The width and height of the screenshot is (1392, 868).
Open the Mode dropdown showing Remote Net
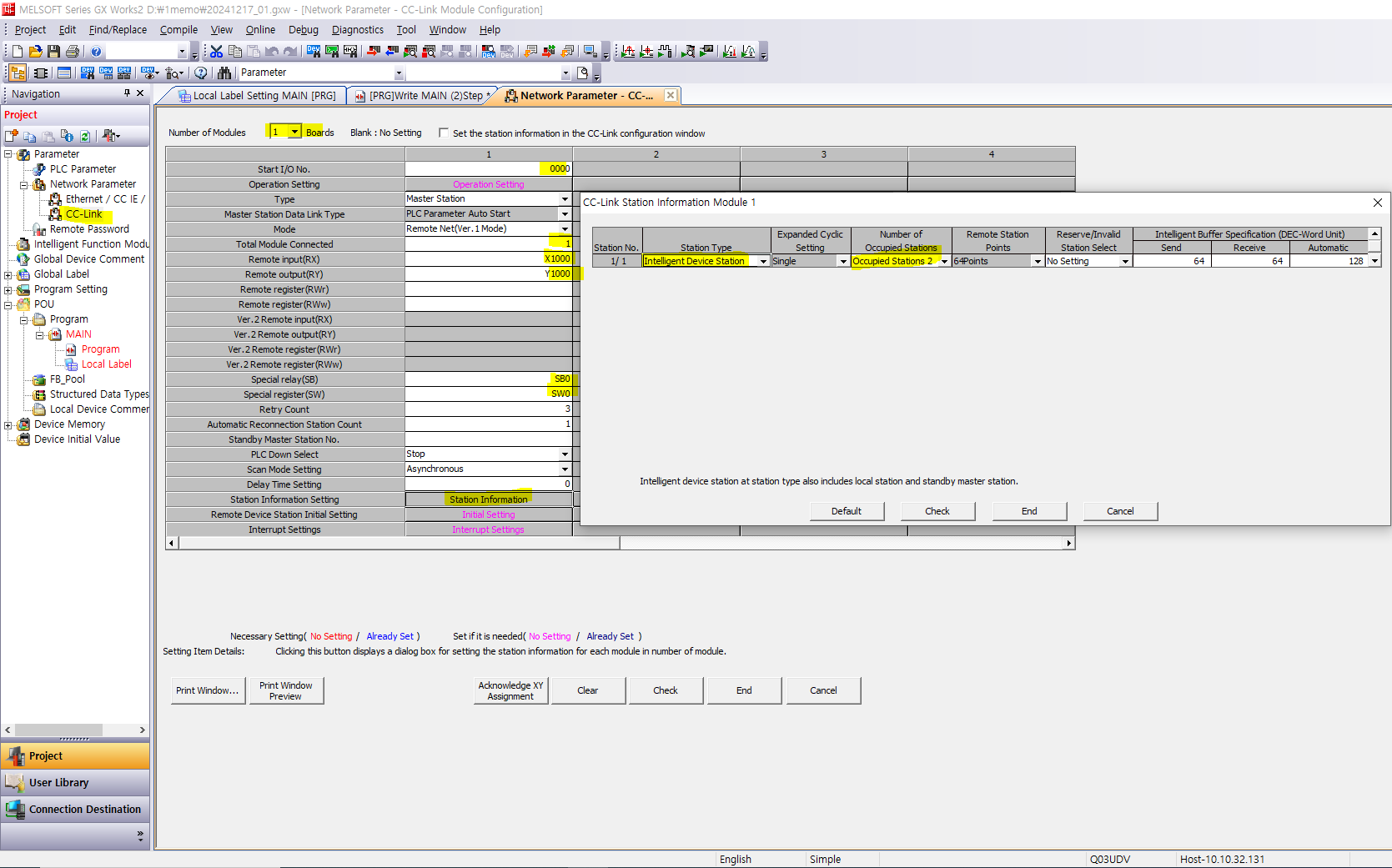tap(565, 228)
